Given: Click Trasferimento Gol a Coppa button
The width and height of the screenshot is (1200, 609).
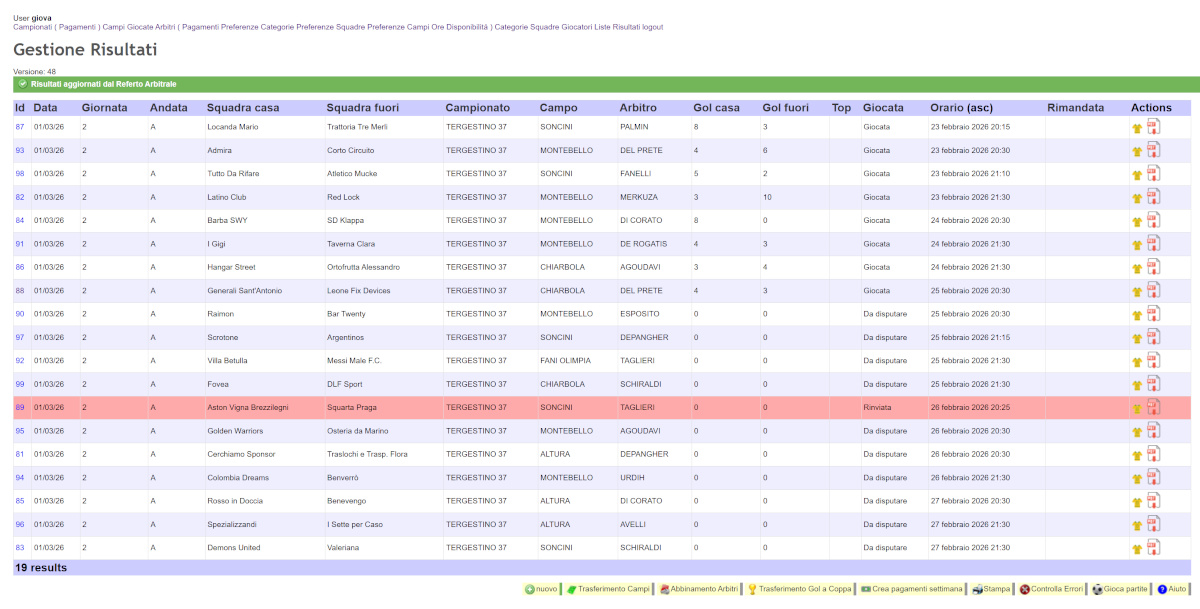Looking at the screenshot, I should pyautogui.click(x=800, y=589).
